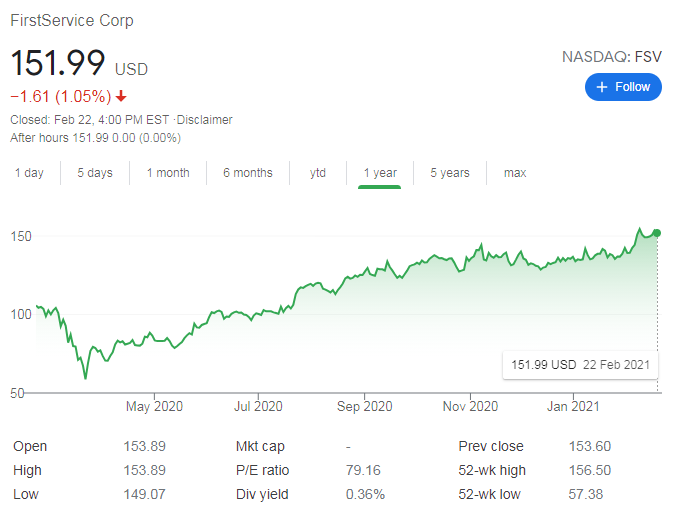Click the Nov 2020 axis label
The image size is (673, 519).
click(x=470, y=406)
